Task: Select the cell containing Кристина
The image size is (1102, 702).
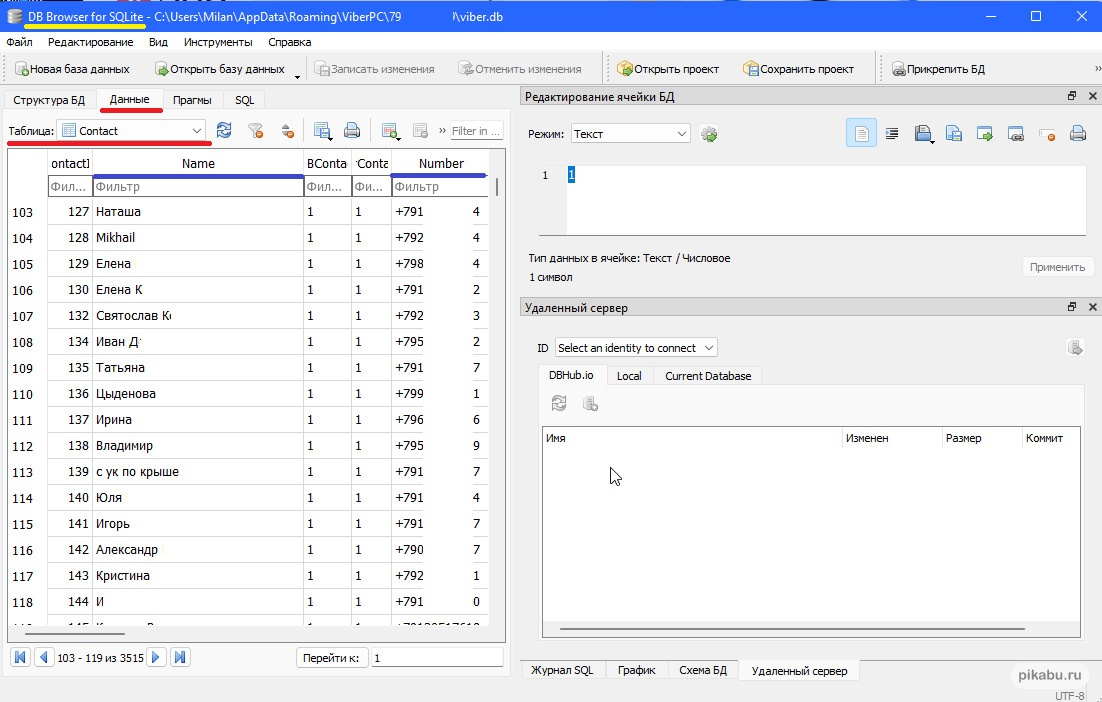Action: 198,576
